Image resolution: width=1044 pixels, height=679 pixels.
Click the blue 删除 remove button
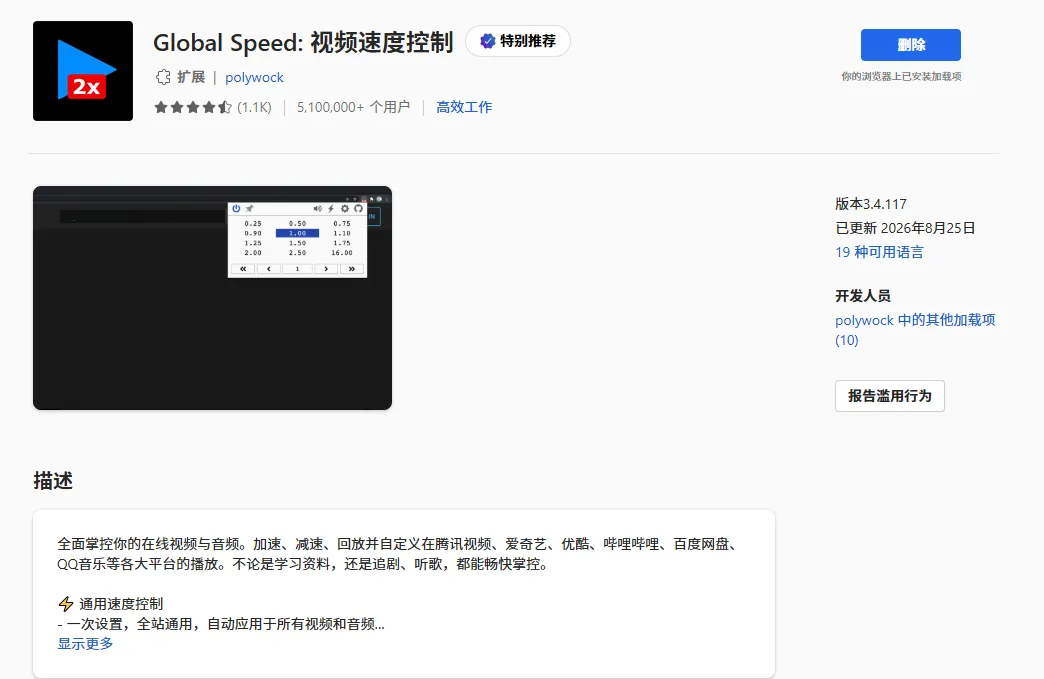[x=910, y=45]
